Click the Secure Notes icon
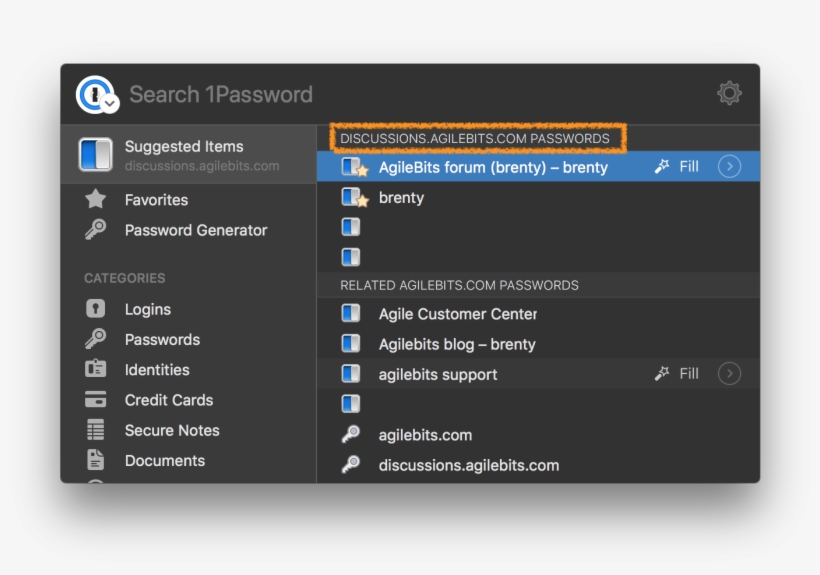 [x=96, y=430]
